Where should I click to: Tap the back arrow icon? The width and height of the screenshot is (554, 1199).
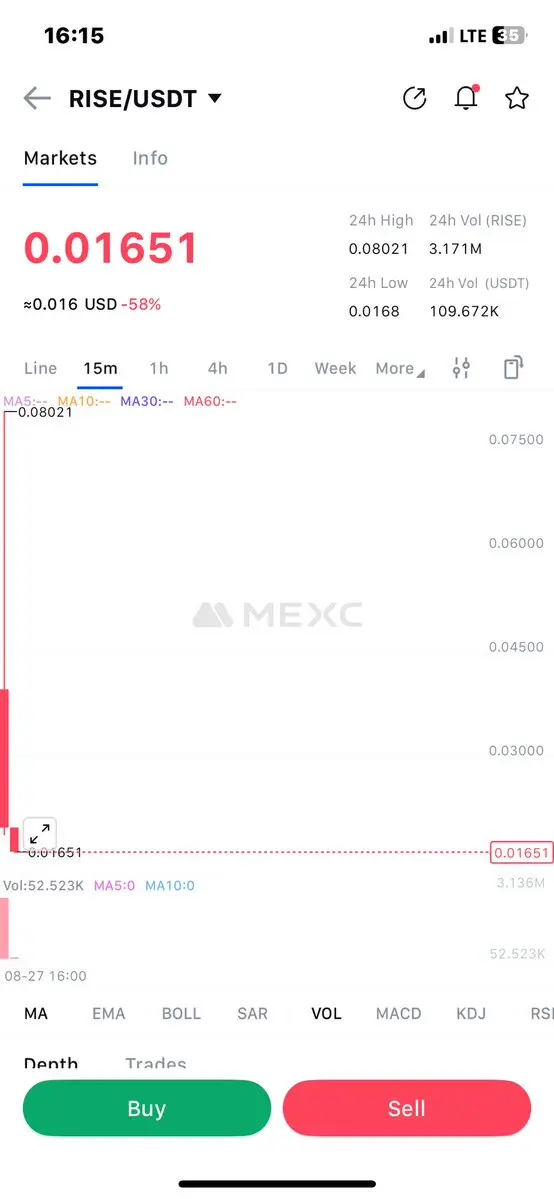[x=37, y=99]
